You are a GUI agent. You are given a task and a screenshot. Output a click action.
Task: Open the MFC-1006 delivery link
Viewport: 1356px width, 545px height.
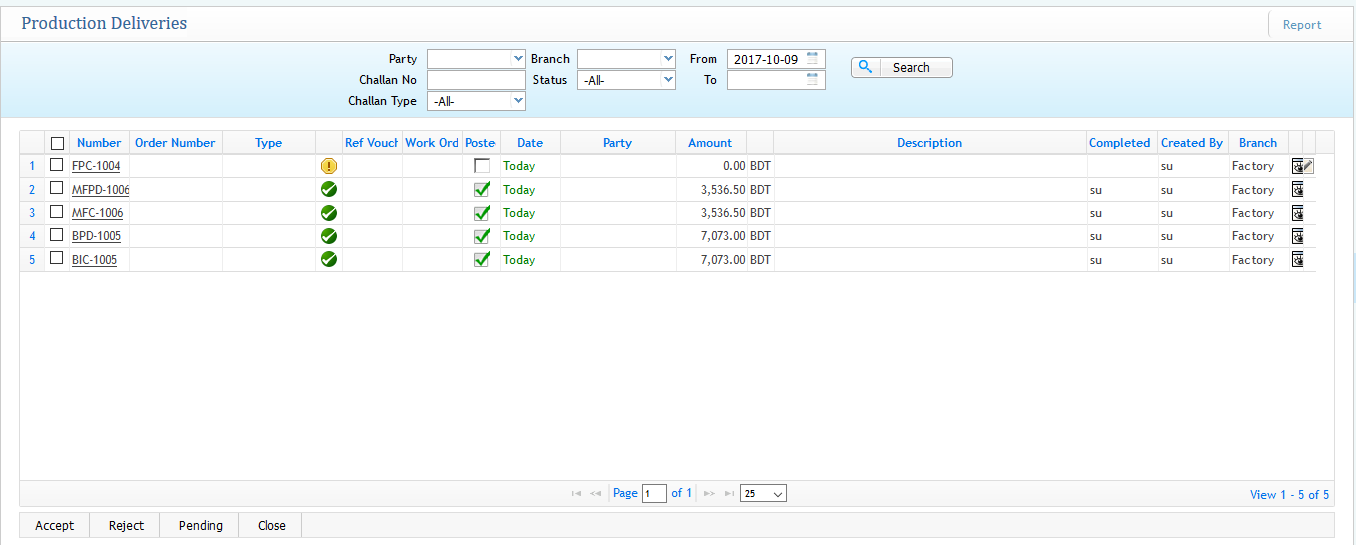click(x=98, y=212)
